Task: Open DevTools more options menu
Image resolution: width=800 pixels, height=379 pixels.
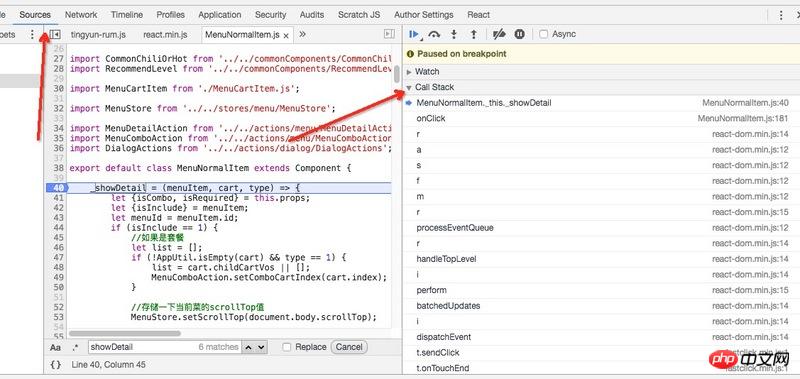Action: coord(781,15)
